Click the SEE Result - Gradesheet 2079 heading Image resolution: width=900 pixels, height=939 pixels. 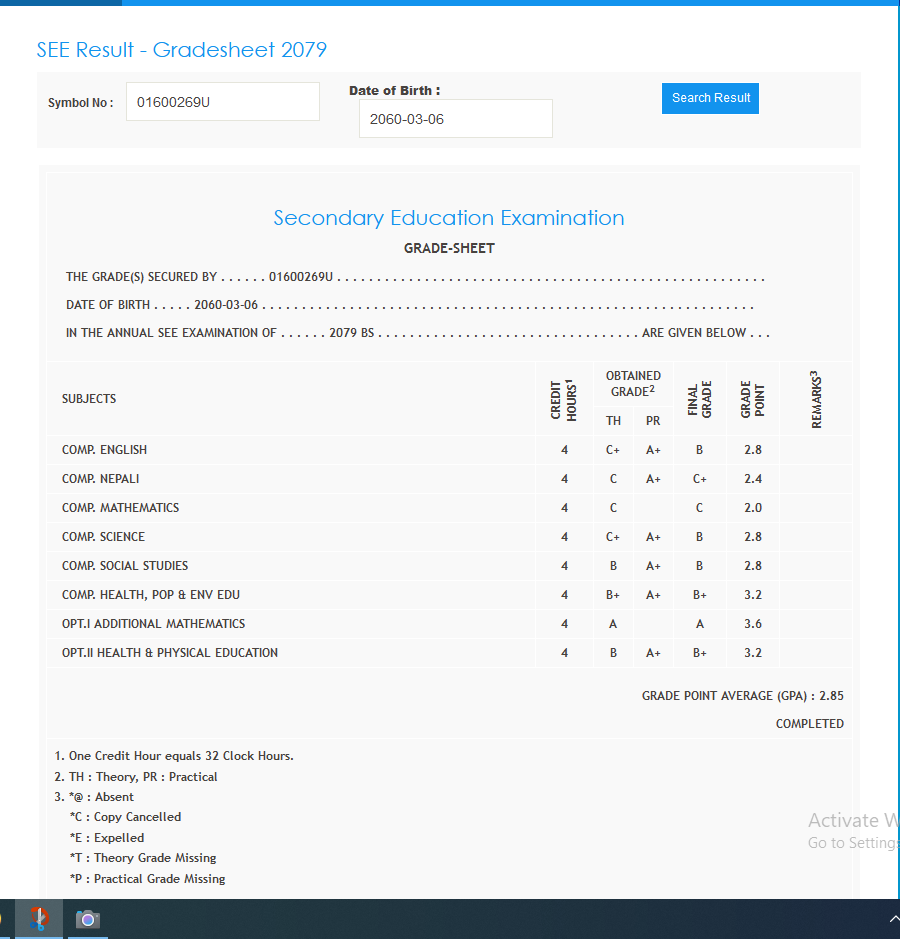tap(182, 50)
